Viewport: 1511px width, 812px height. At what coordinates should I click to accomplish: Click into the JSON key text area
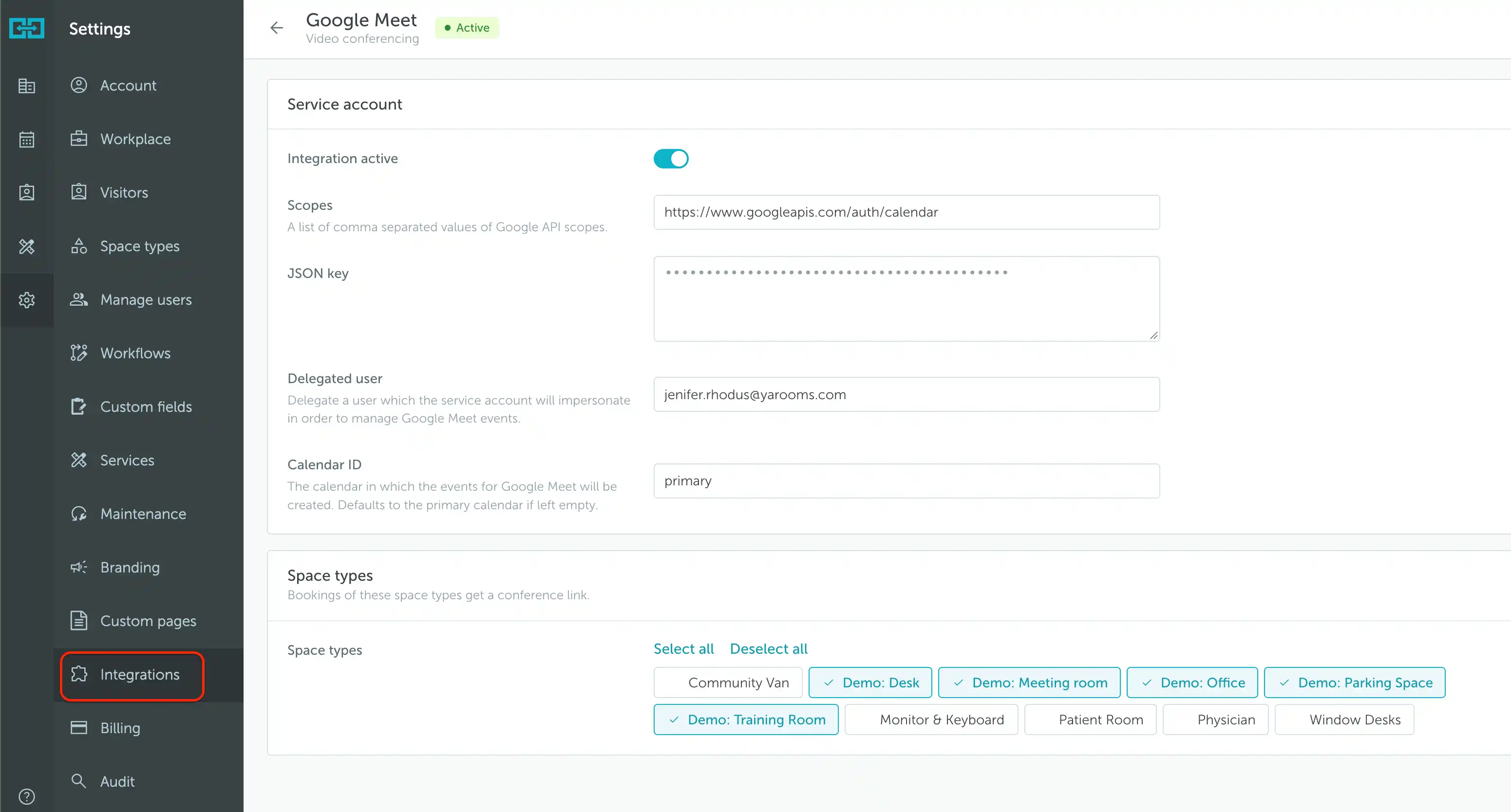[x=906, y=299]
